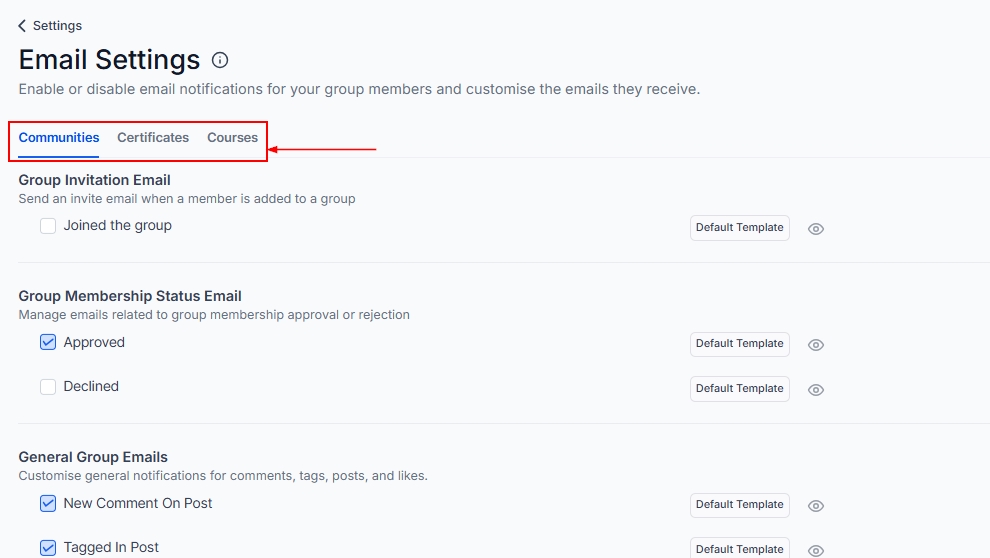Select the Communities tab
This screenshot has width=990, height=558.
click(x=59, y=138)
